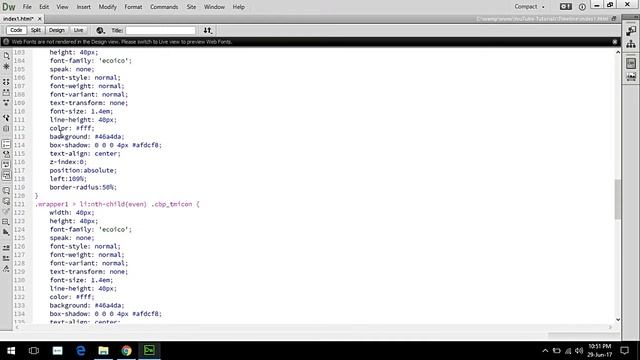
Task: Open the Insert panel icon
Action: coord(631,31)
